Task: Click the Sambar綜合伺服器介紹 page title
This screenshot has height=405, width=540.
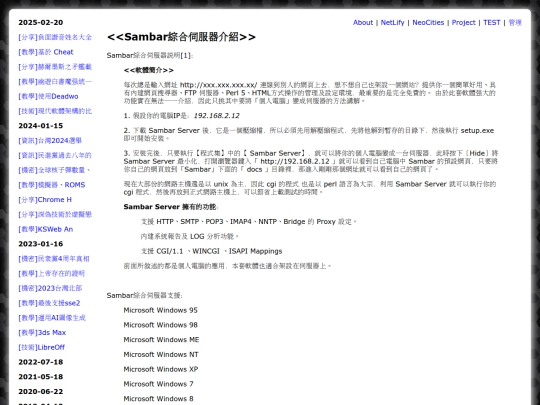Action: click(181, 37)
